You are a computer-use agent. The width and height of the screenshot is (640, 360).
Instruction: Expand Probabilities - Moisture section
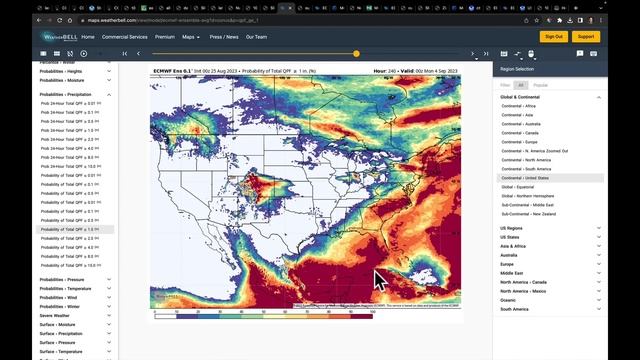coord(75,80)
